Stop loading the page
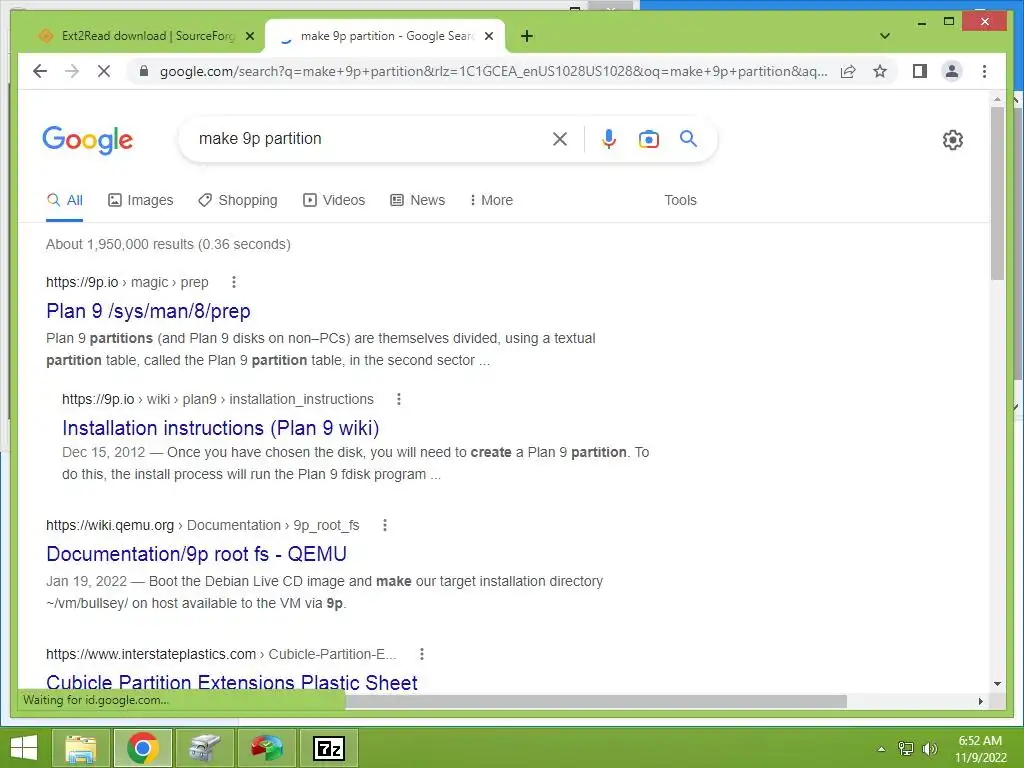Screen dimensions: 1024x768 click(104, 71)
